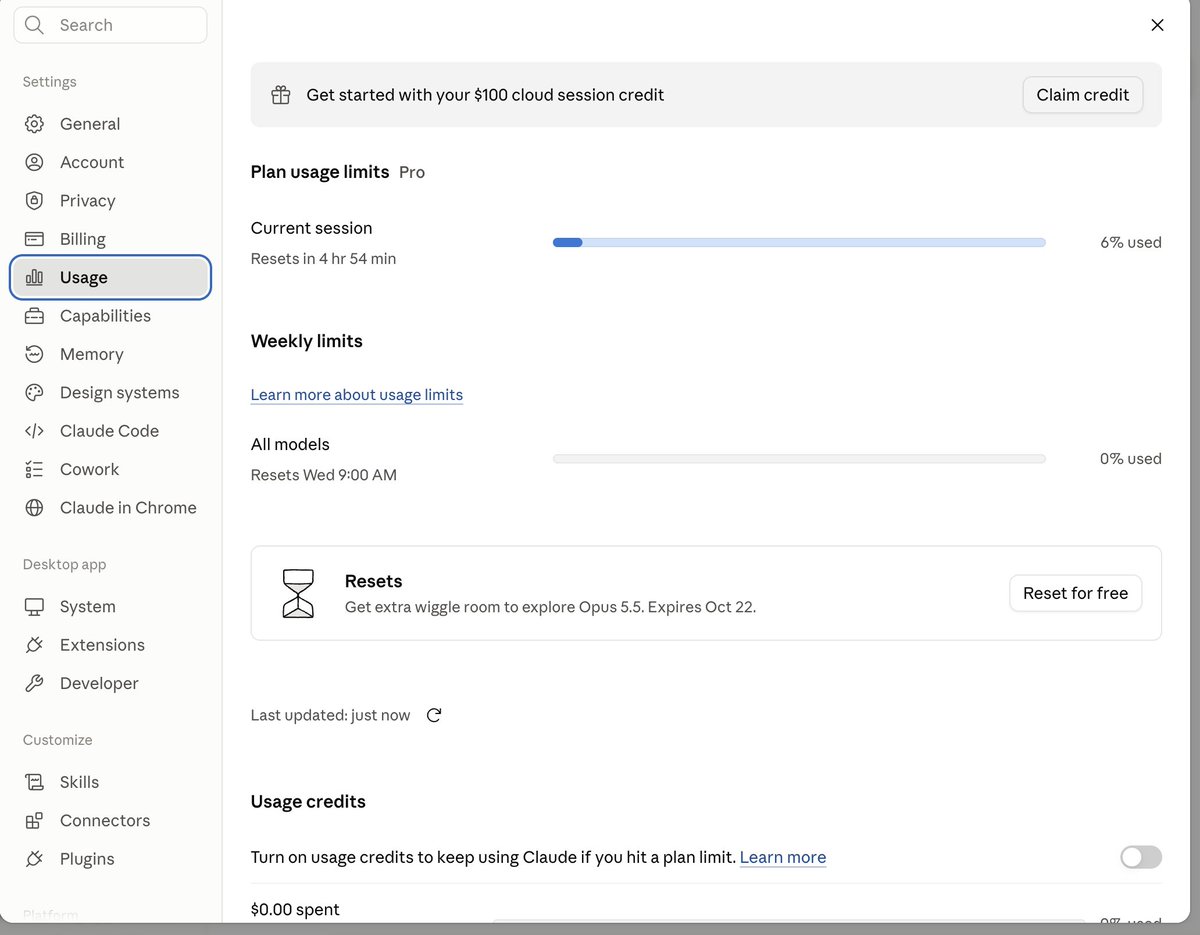Click the Usage bar chart icon
The height and width of the screenshot is (935, 1200).
coord(34,278)
